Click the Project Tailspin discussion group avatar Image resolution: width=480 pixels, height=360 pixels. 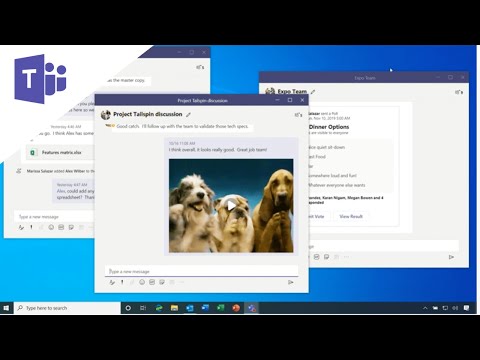[x=106, y=115]
